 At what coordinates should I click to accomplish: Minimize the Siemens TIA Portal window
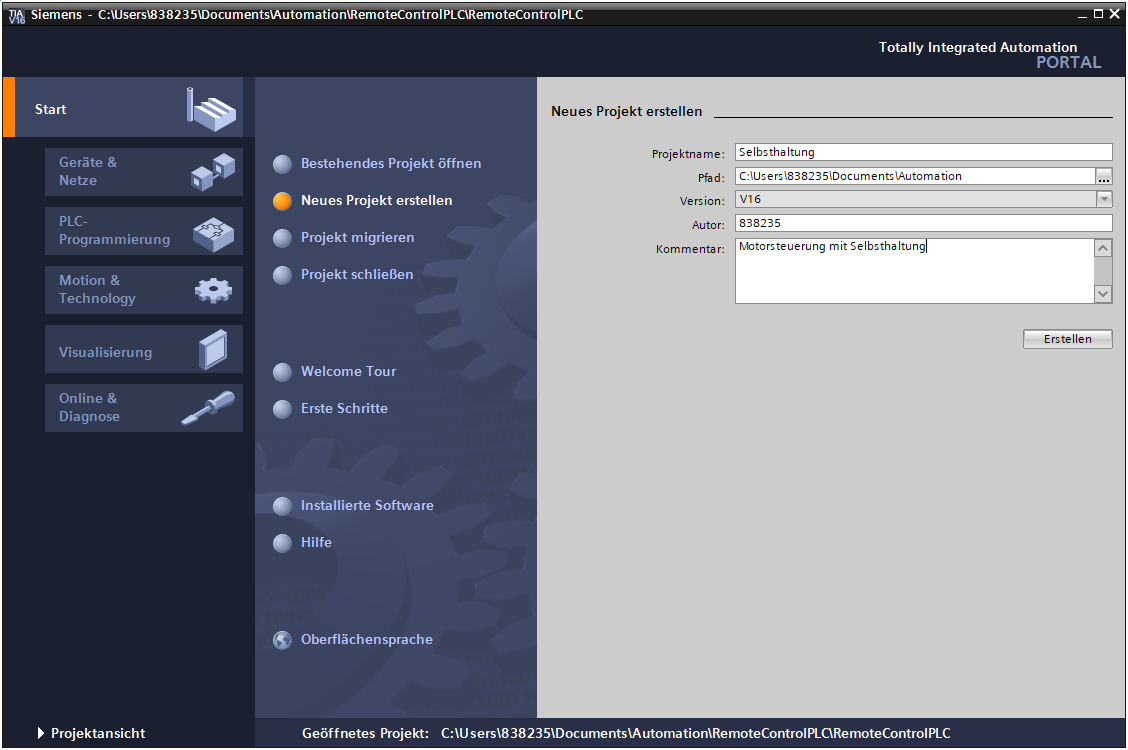tap(1082, 14)
